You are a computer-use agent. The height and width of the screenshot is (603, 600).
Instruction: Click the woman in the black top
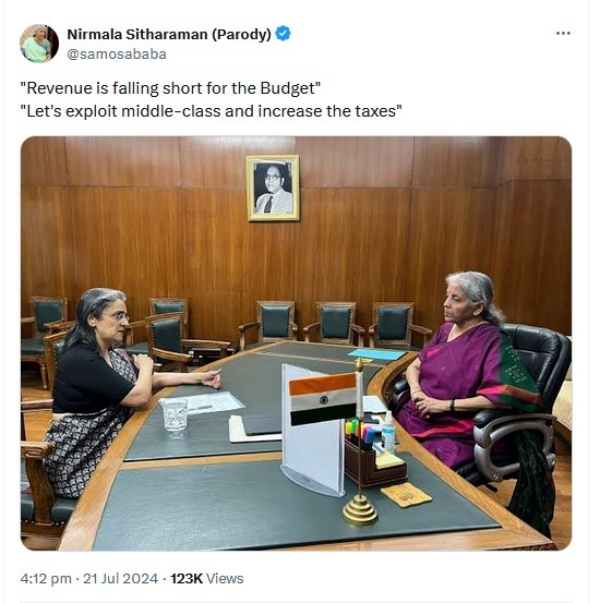(x=98, y=392)
